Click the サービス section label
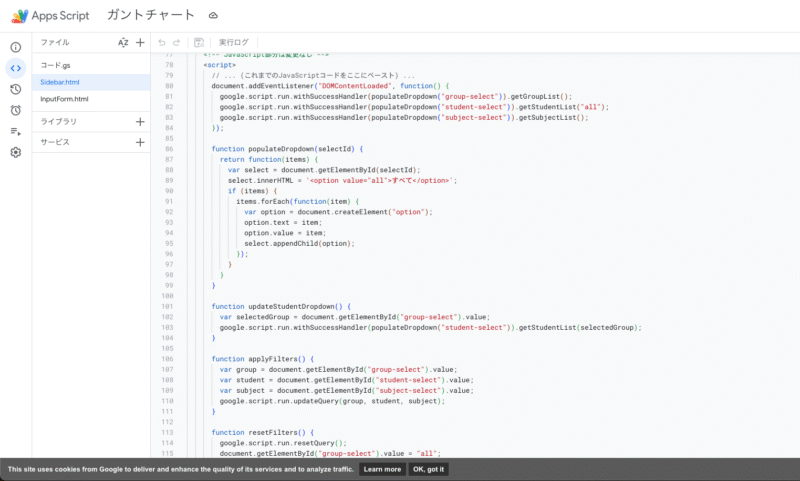 (55, 142)
